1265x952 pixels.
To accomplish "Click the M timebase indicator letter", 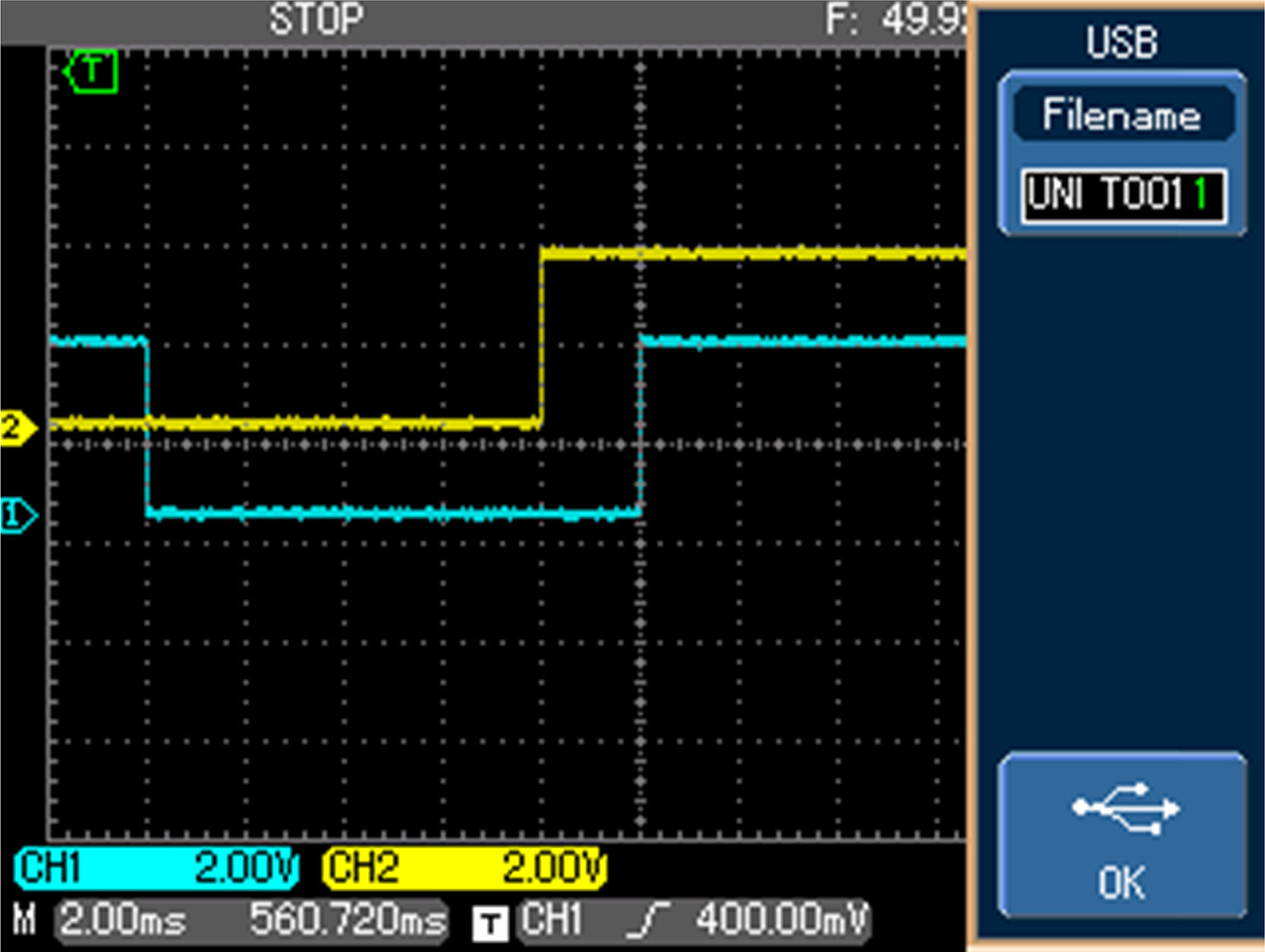I will point(25,920).
